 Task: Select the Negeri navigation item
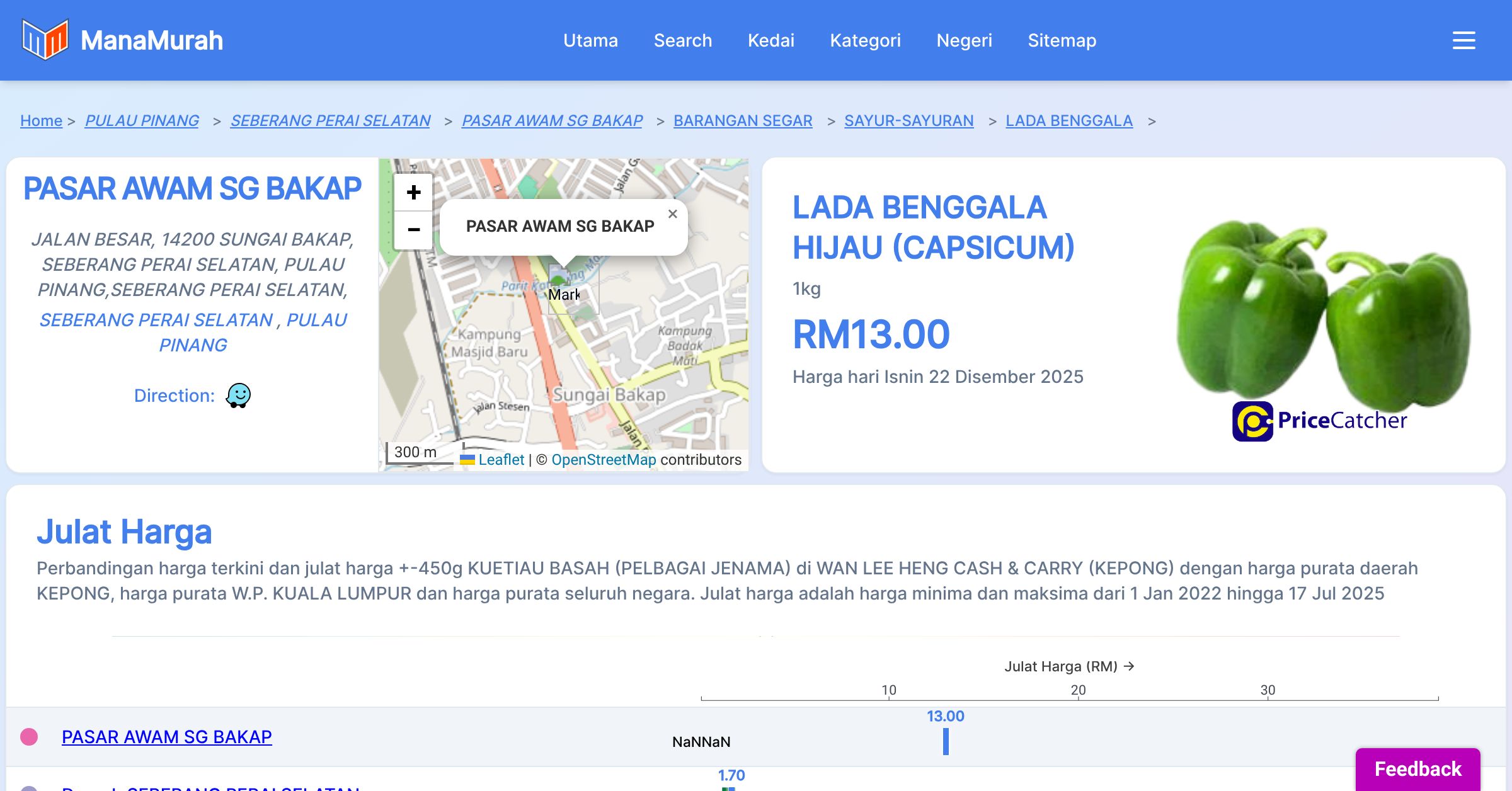pyautogui.click(x=964, y=40)
